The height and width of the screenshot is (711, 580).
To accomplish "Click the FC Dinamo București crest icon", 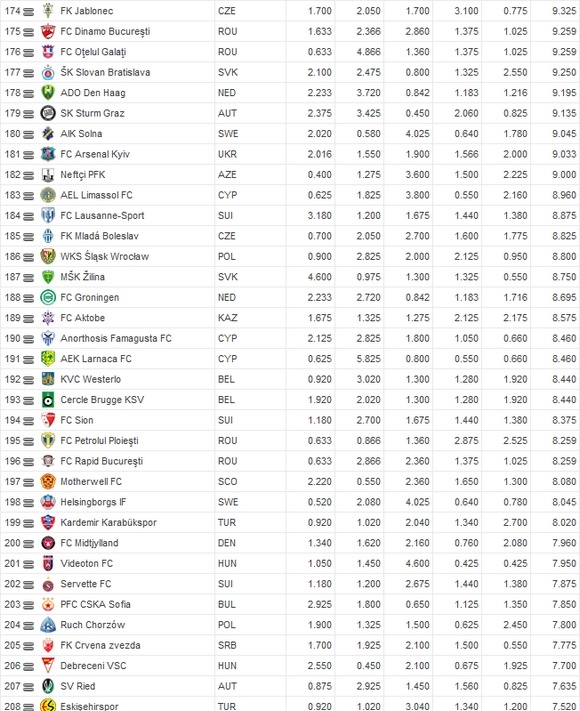I will (x=48, y=31).
